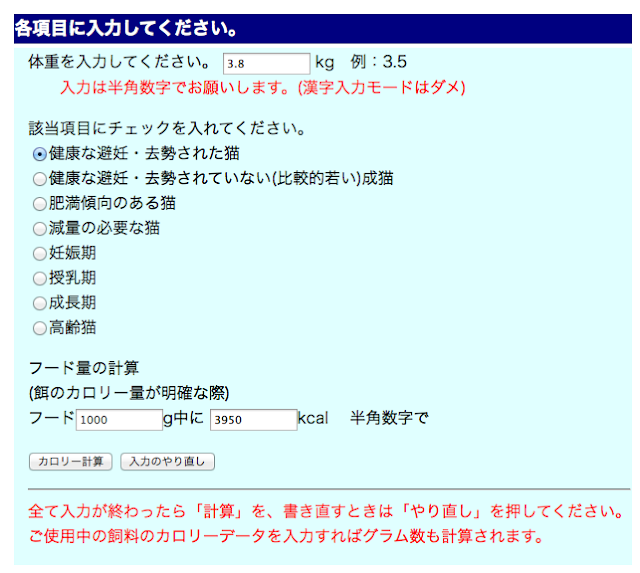This screenshot has width=640, height=573.
Task: Click the 入力のやり直し reset button
Action: click(167, 462)
